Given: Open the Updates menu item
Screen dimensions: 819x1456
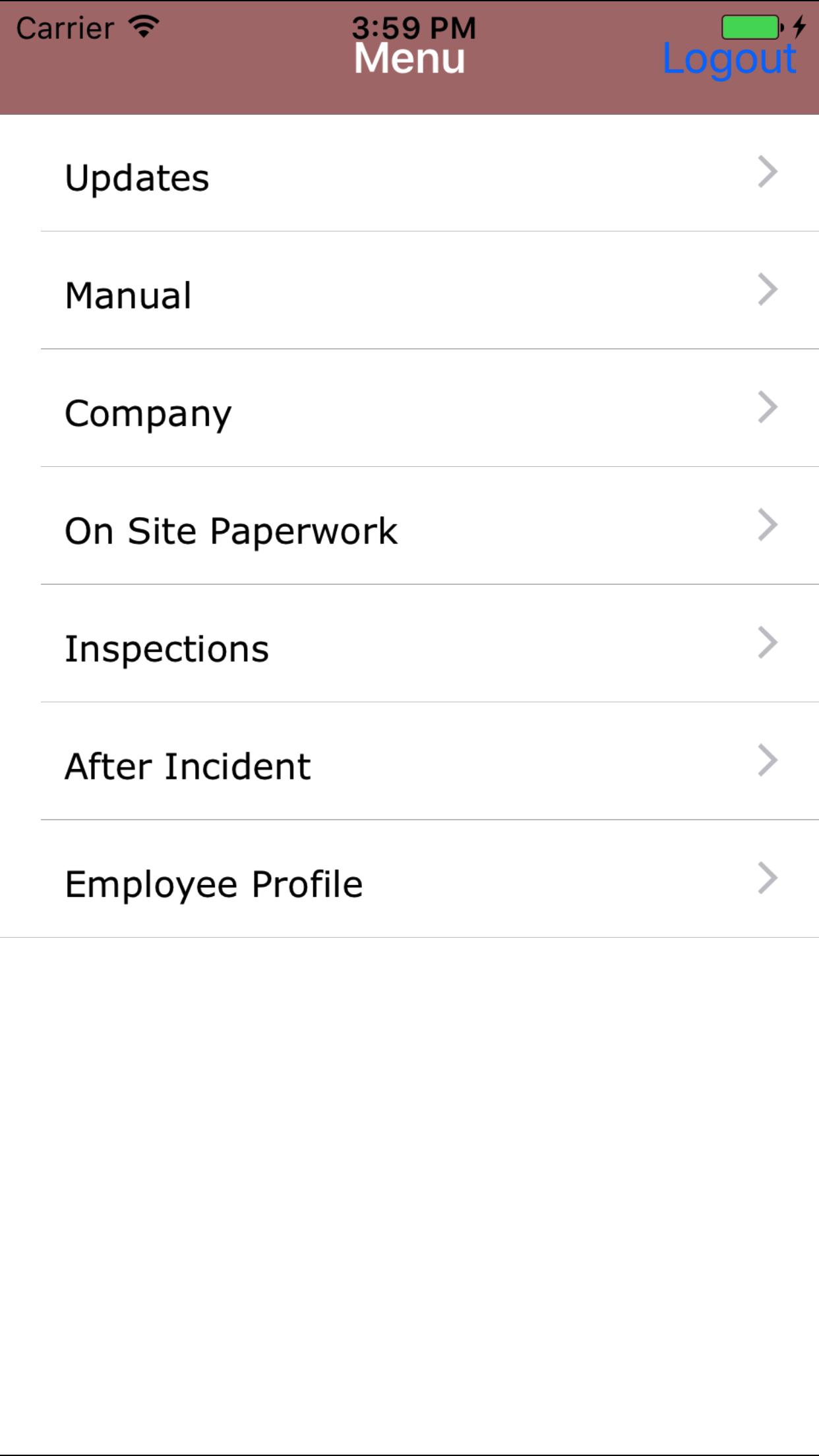Looking at the screenshot, I should [x=137, y=178].
